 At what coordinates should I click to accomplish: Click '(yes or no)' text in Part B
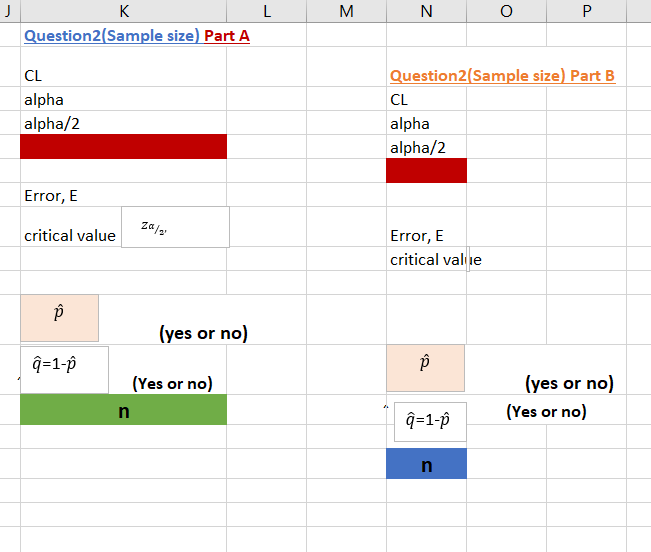pos(570,383)
